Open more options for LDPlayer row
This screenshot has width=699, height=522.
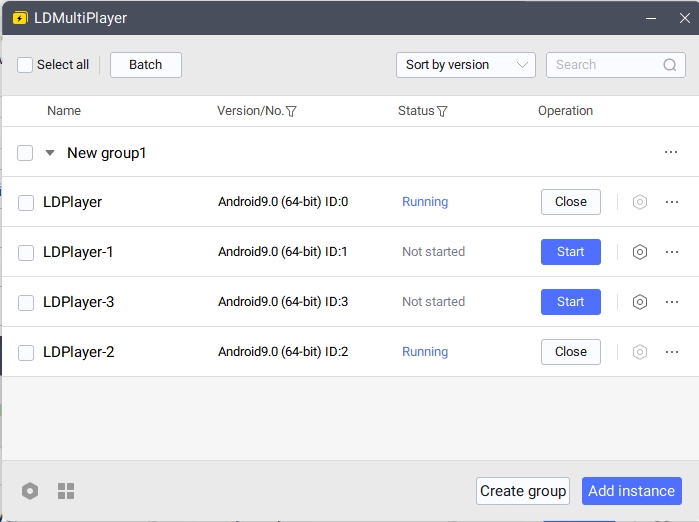click(x=672, y=202)
